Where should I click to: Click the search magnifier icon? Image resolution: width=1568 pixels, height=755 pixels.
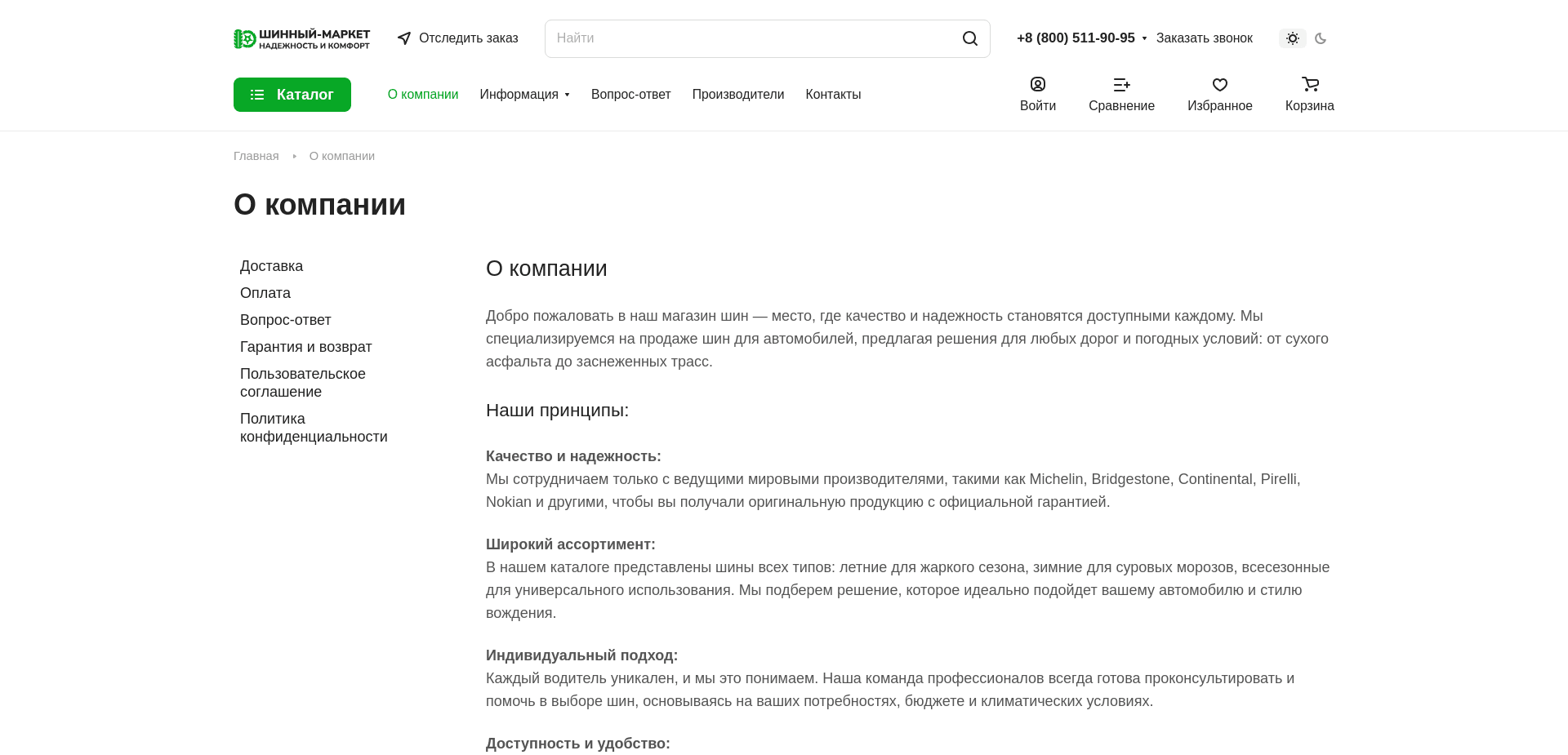969,38
